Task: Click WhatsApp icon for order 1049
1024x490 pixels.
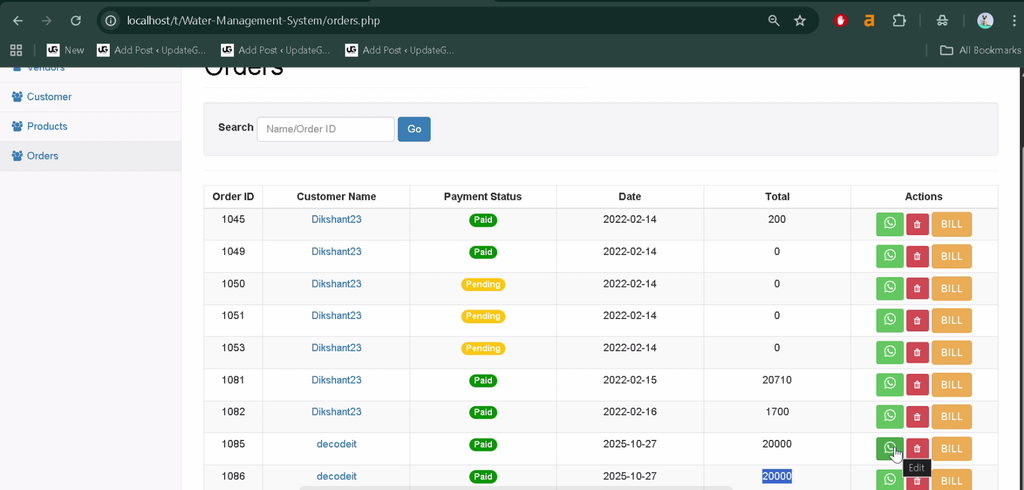Action: pyautogui.click(x=889, y=256)
